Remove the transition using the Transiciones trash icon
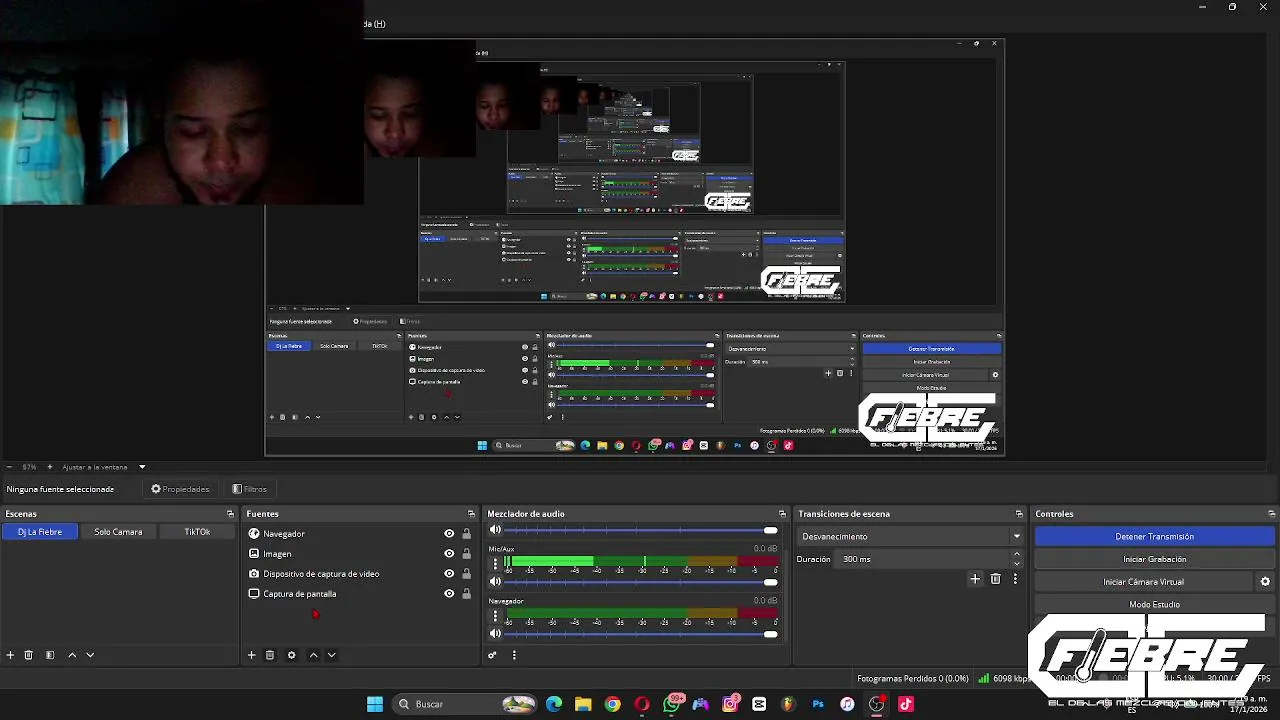The width and height of the screenshot is (1280, 720). click(x=995, y=579)
